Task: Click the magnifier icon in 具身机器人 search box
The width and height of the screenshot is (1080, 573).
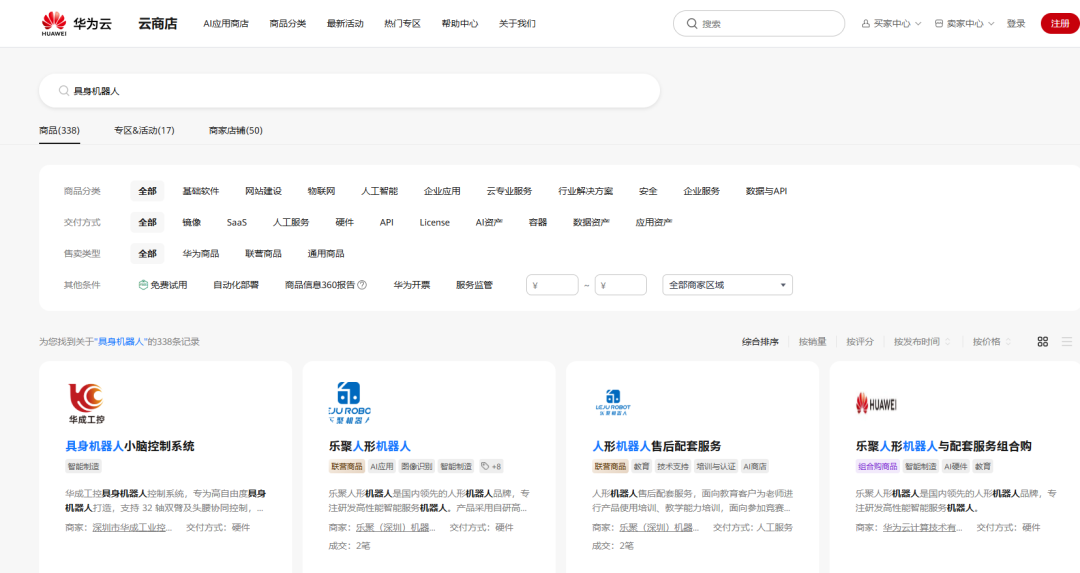Action: pyautogui.click(x=64, y=91)
